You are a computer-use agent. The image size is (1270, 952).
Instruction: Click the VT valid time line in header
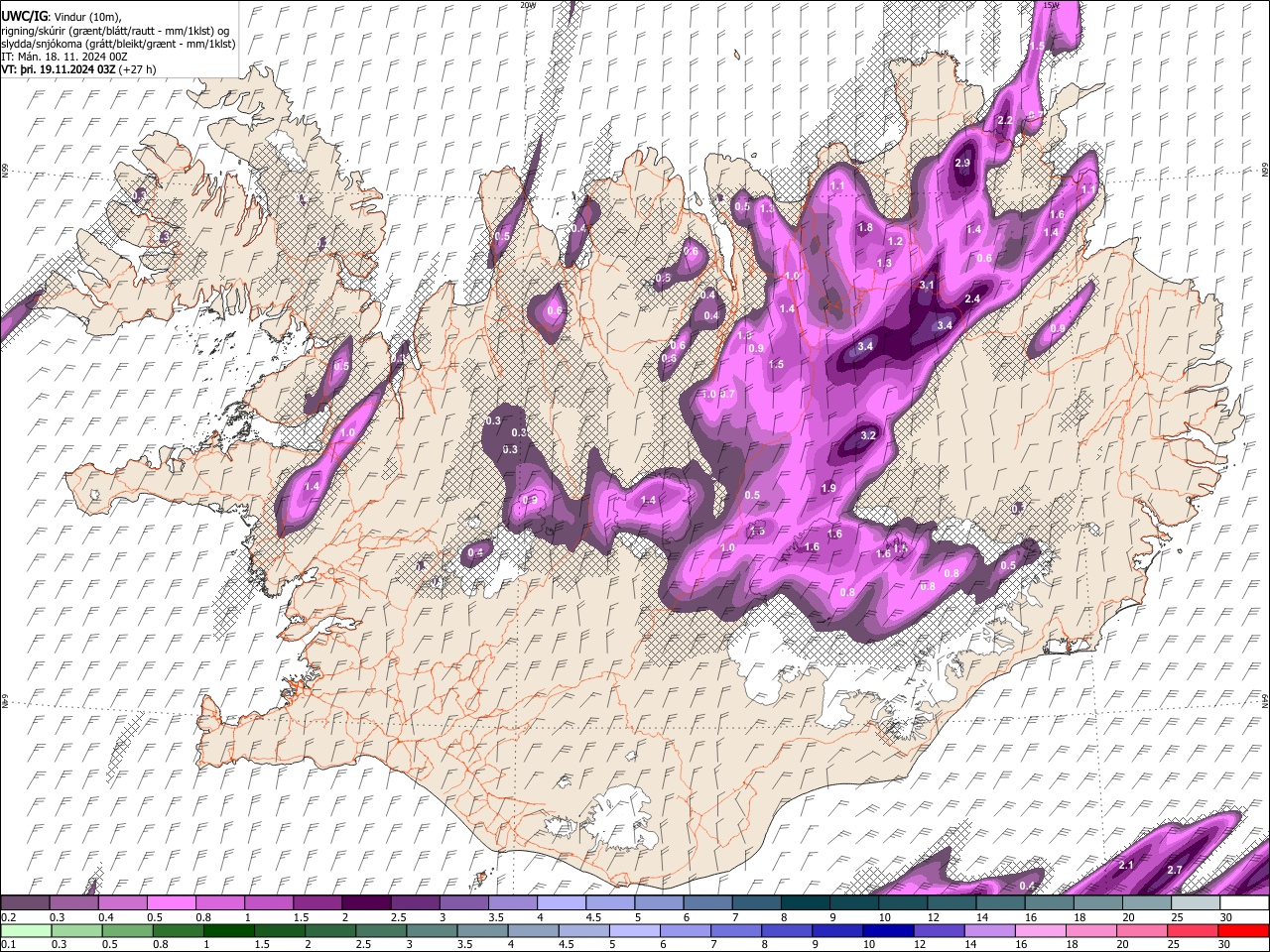click(78, 69)
